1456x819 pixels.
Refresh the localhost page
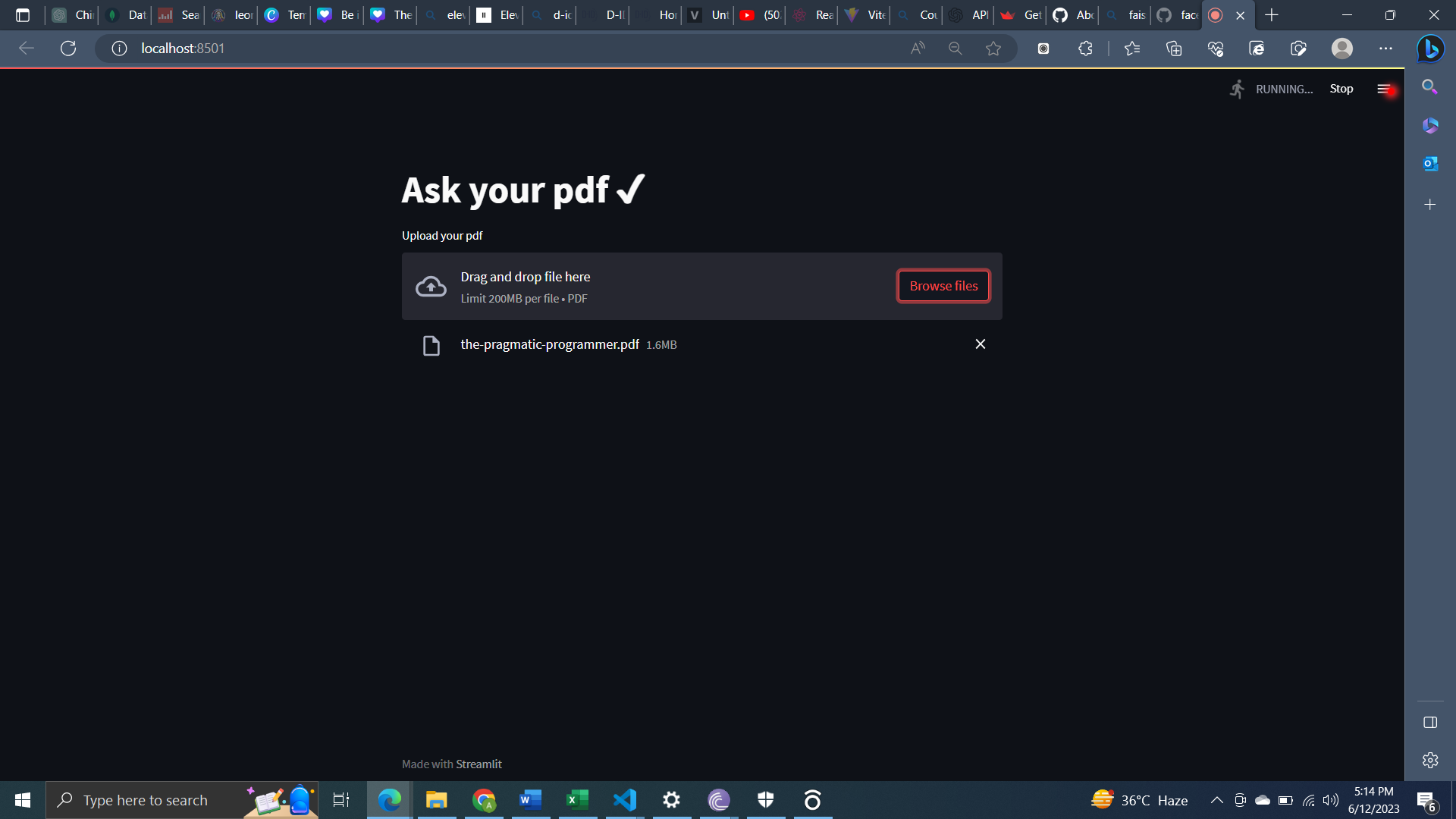[68, 49]
